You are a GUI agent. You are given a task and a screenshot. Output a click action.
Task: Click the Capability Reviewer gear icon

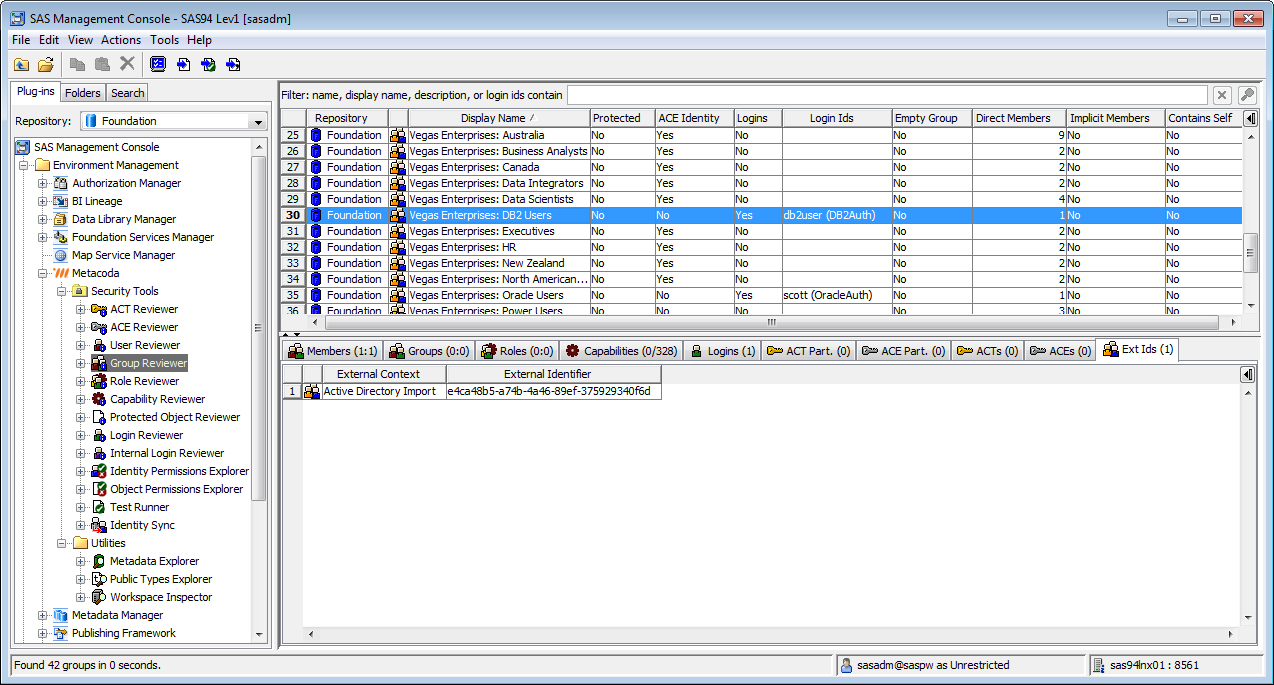click(x=99, y=399)
